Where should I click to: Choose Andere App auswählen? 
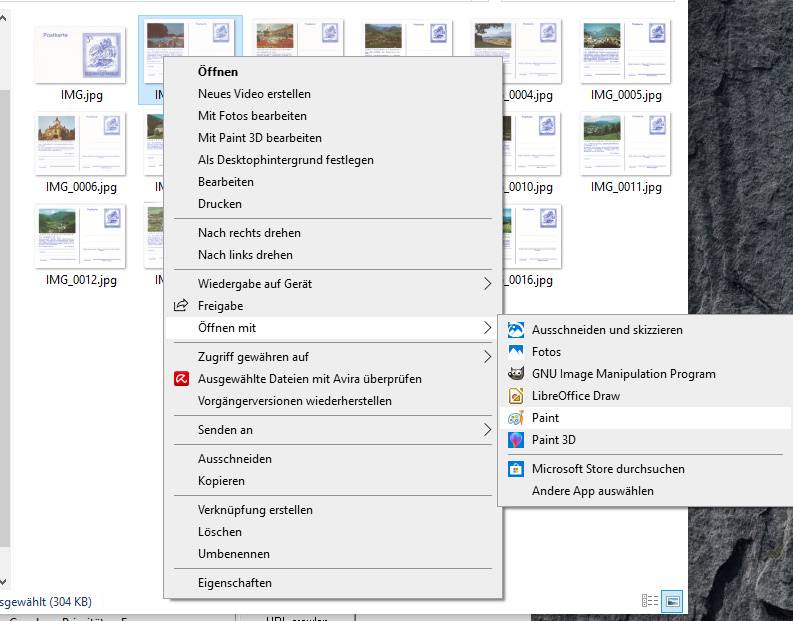tap(593, 491)
